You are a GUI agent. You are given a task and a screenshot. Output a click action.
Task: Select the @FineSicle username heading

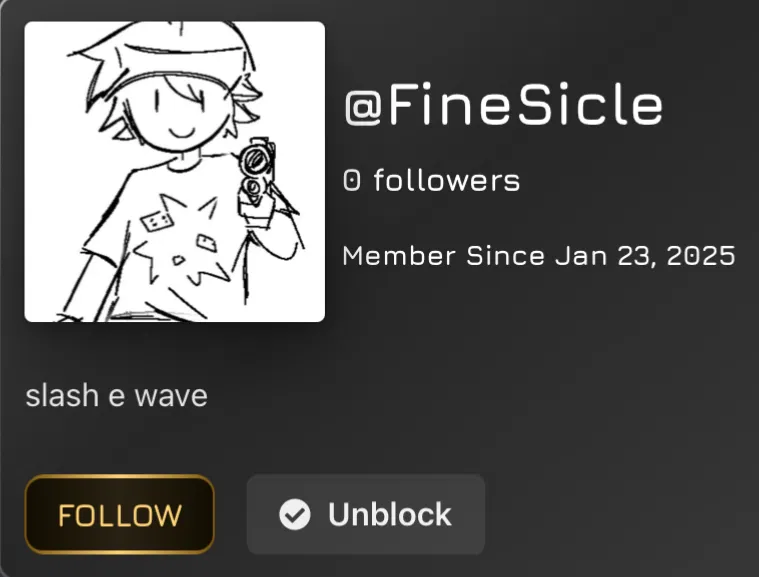tap(503, 106)
